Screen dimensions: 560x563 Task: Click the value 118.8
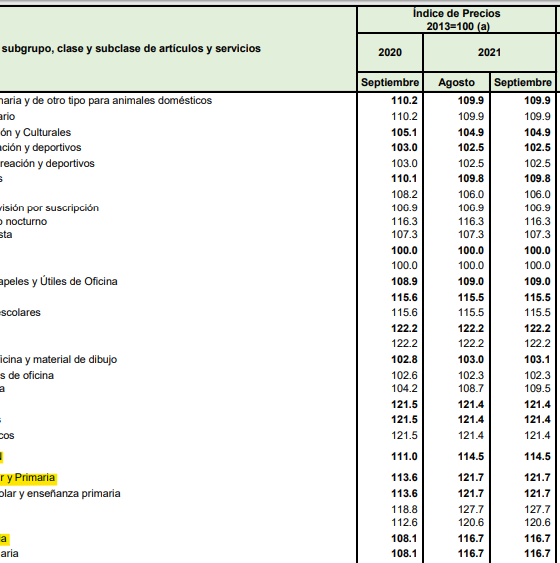click(404, 510)
